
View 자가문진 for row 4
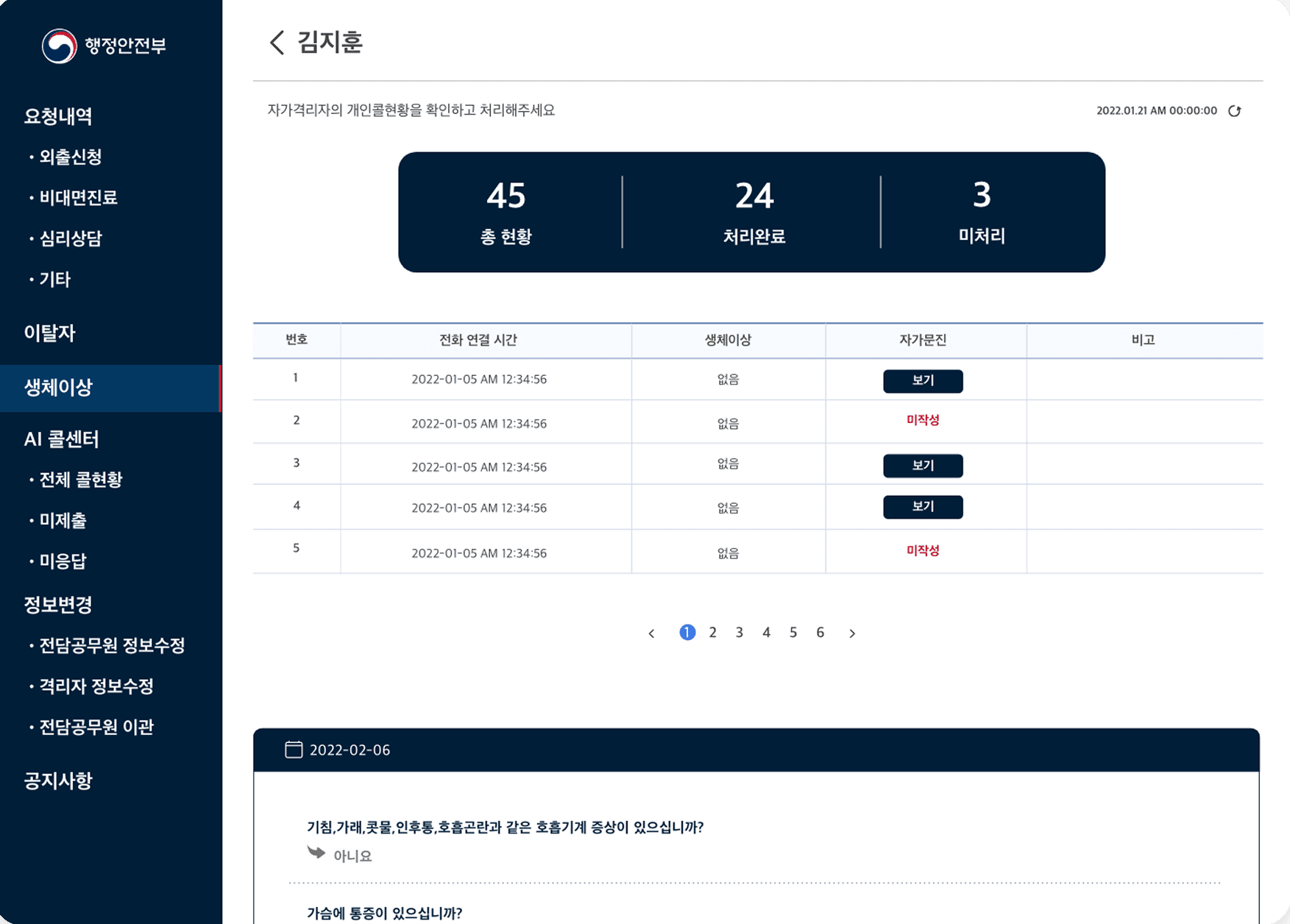point(923,507)
